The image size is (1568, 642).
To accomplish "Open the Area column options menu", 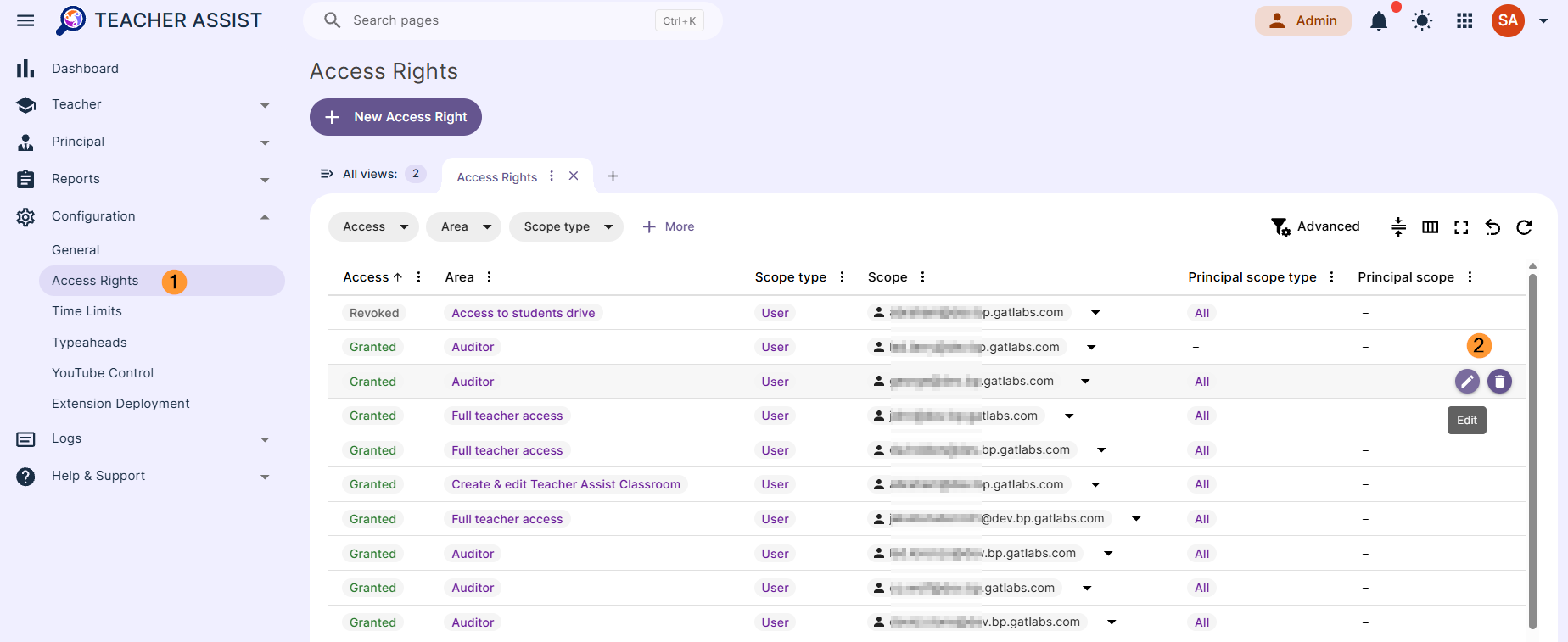I will pos(489,277).
